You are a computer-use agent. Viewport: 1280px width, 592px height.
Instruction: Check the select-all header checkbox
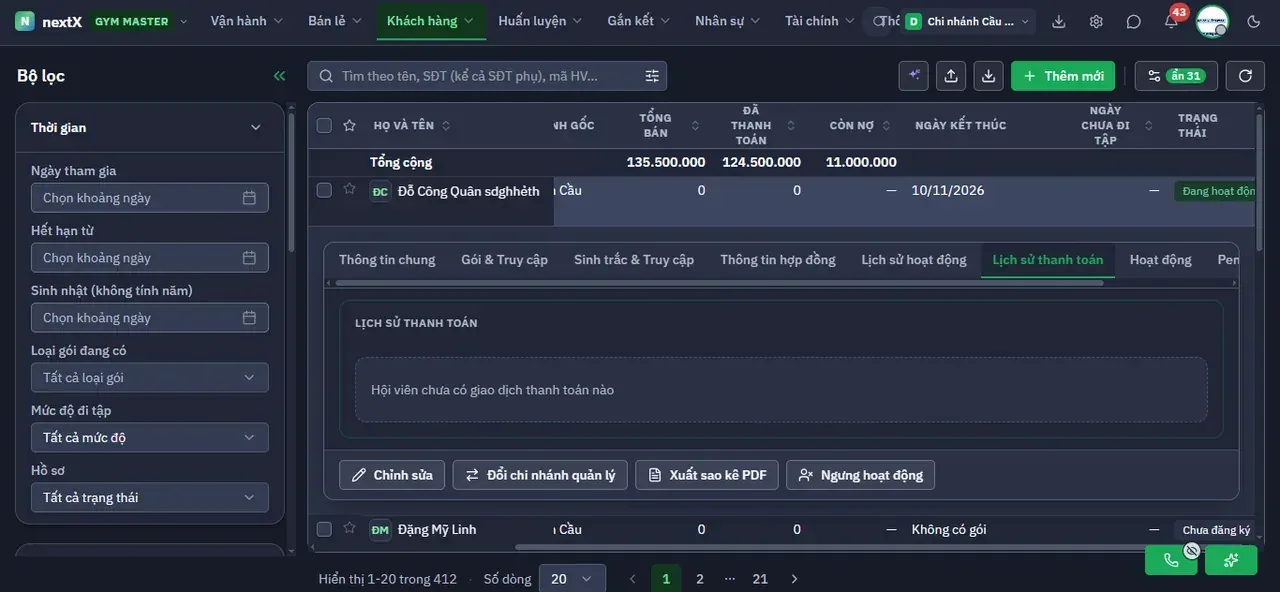pos(324,125)
